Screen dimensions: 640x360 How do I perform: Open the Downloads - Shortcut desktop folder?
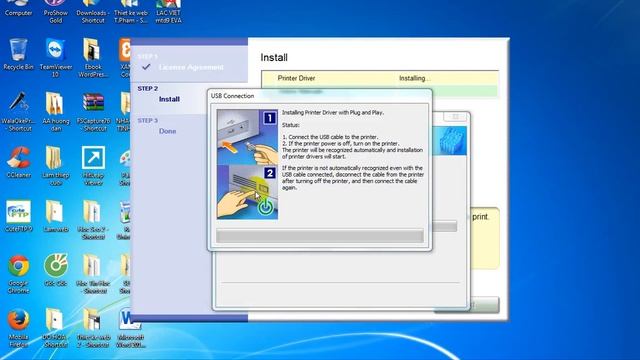(93, 12)
